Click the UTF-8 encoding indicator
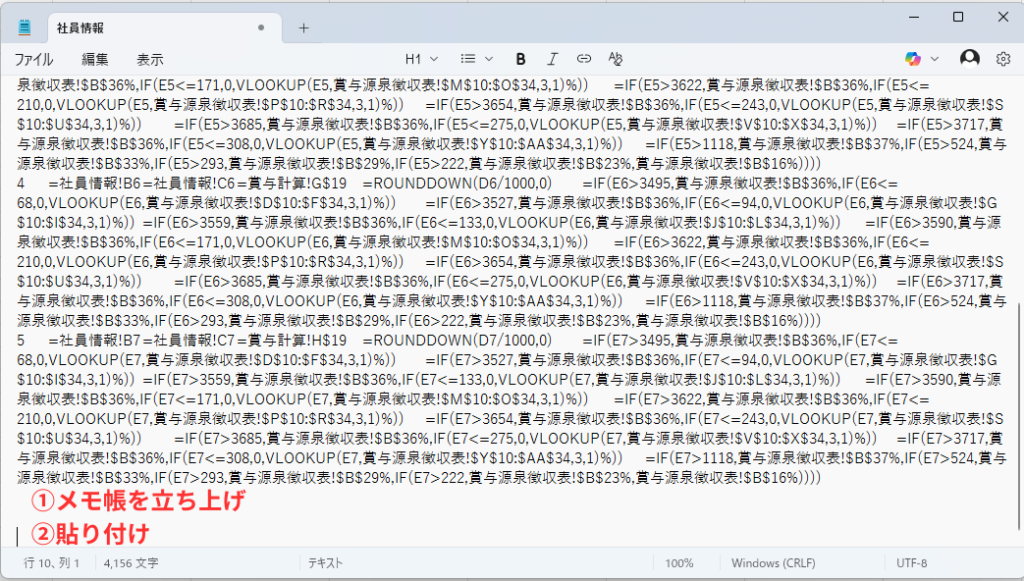Screen dimensions: 1024x581 pos(913,564)
